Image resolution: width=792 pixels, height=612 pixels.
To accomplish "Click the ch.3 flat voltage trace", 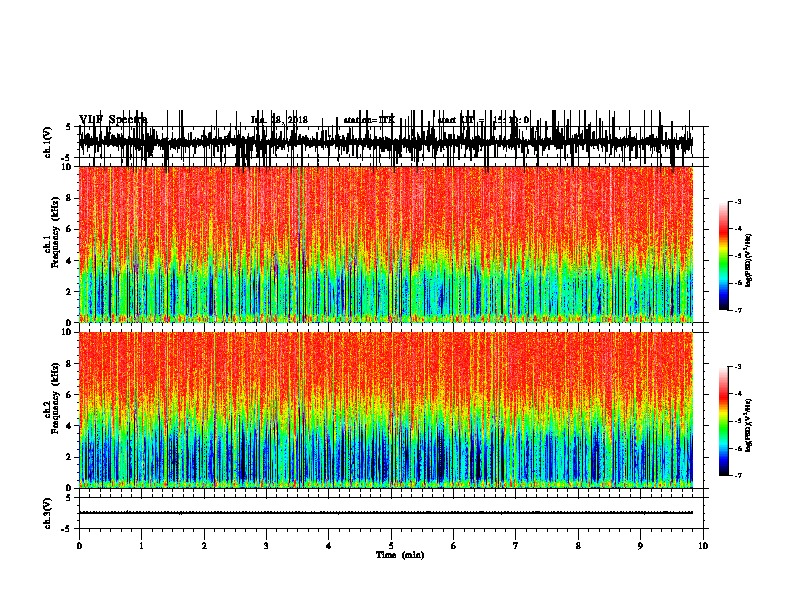I will pyautogui.click(x=386, y=513).
